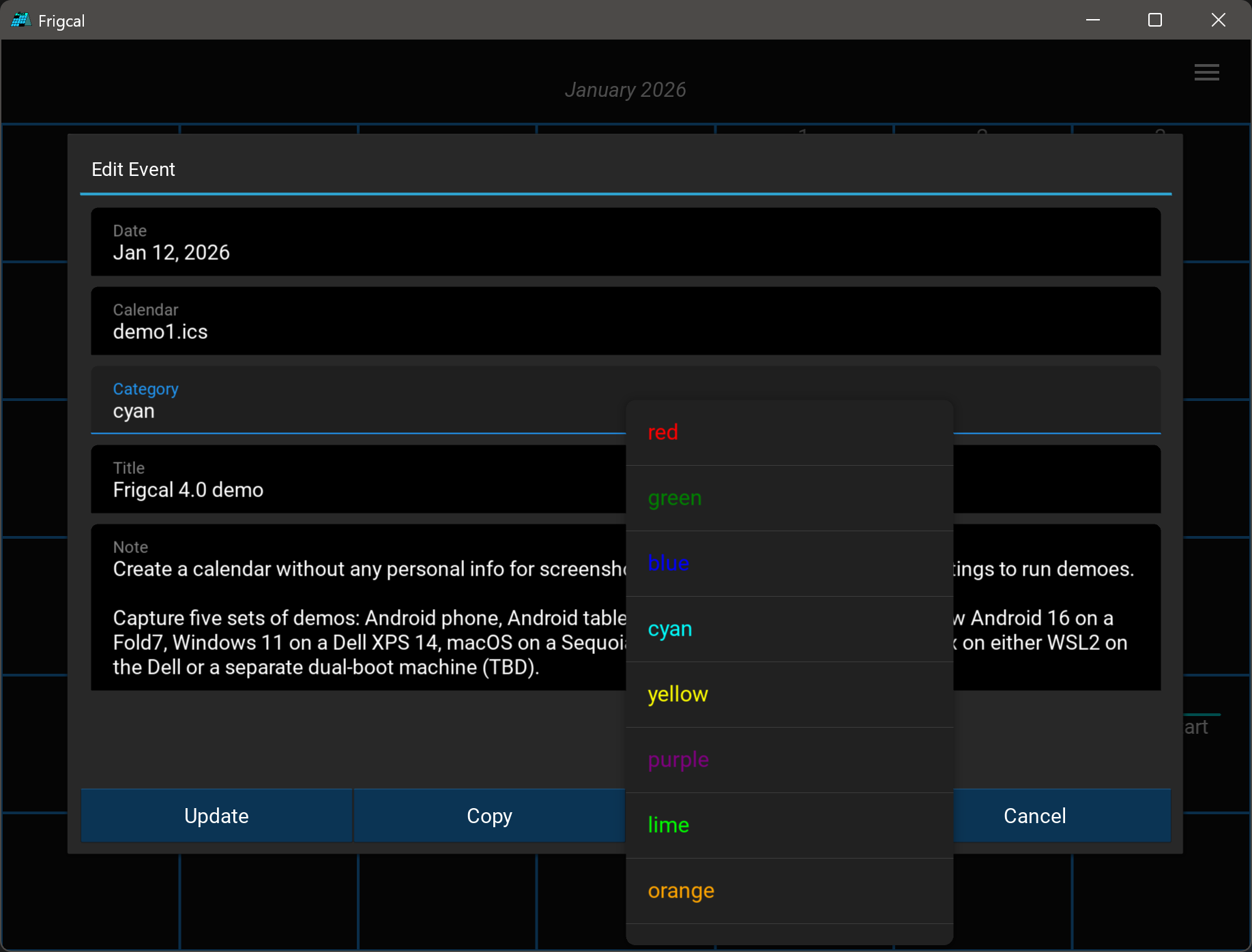Click the January 2026 month header
Screen dimensions: 1252x952
pyautogui.click(x=625, y=90)
